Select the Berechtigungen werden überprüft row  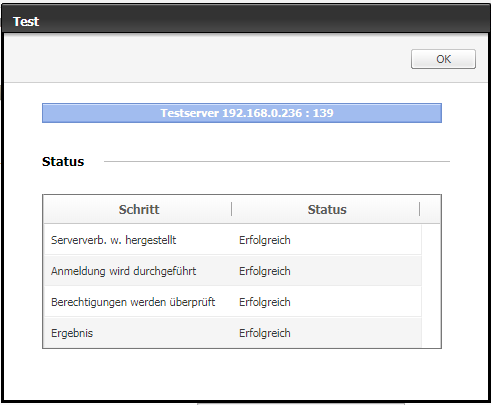pos(233,302)
